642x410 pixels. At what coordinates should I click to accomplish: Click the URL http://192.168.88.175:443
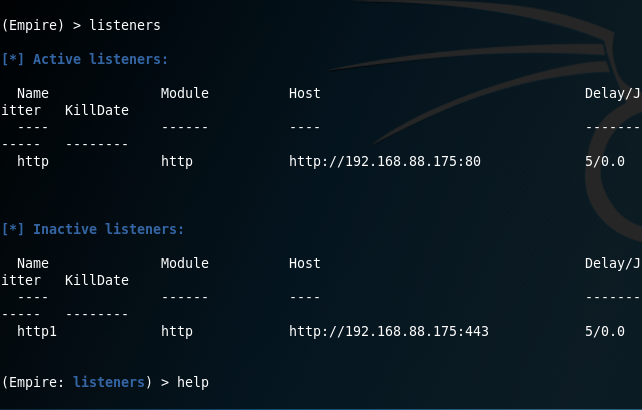pyautogui.click(x=389, y=331)
